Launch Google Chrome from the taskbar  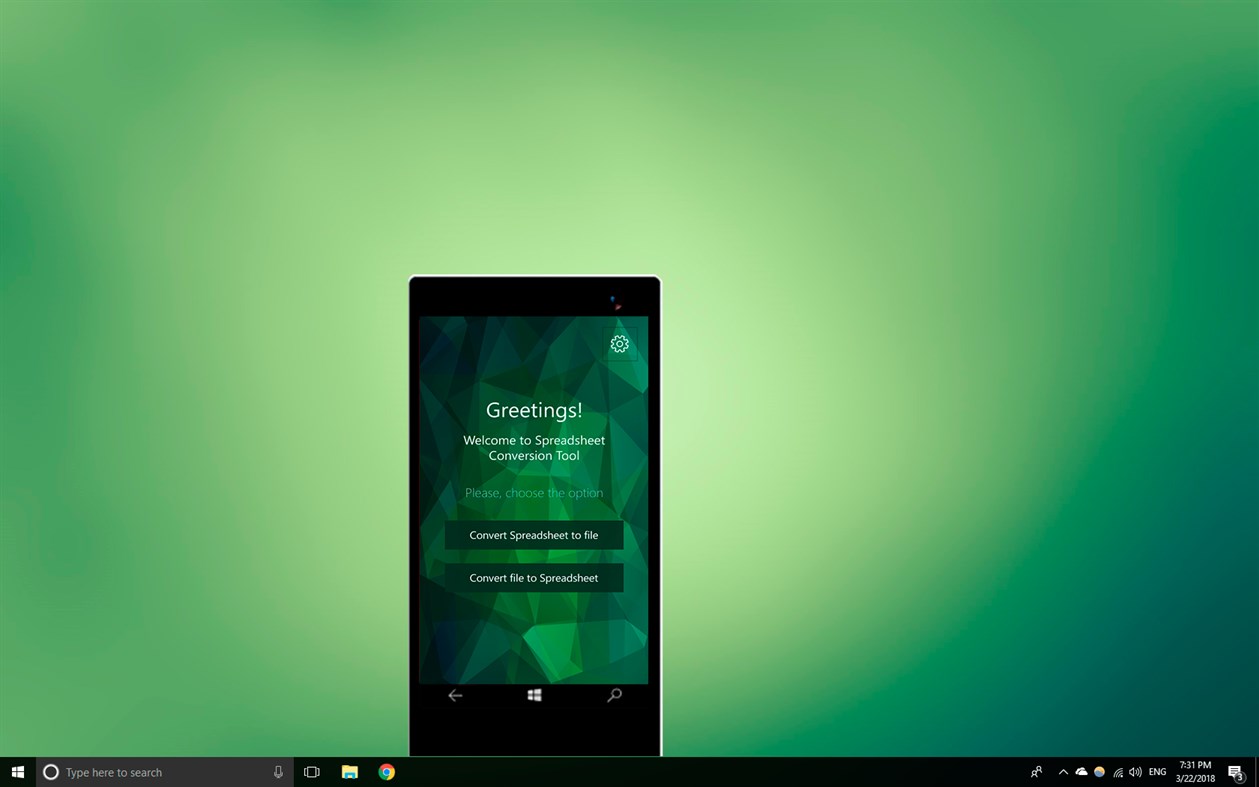[386, 771]
